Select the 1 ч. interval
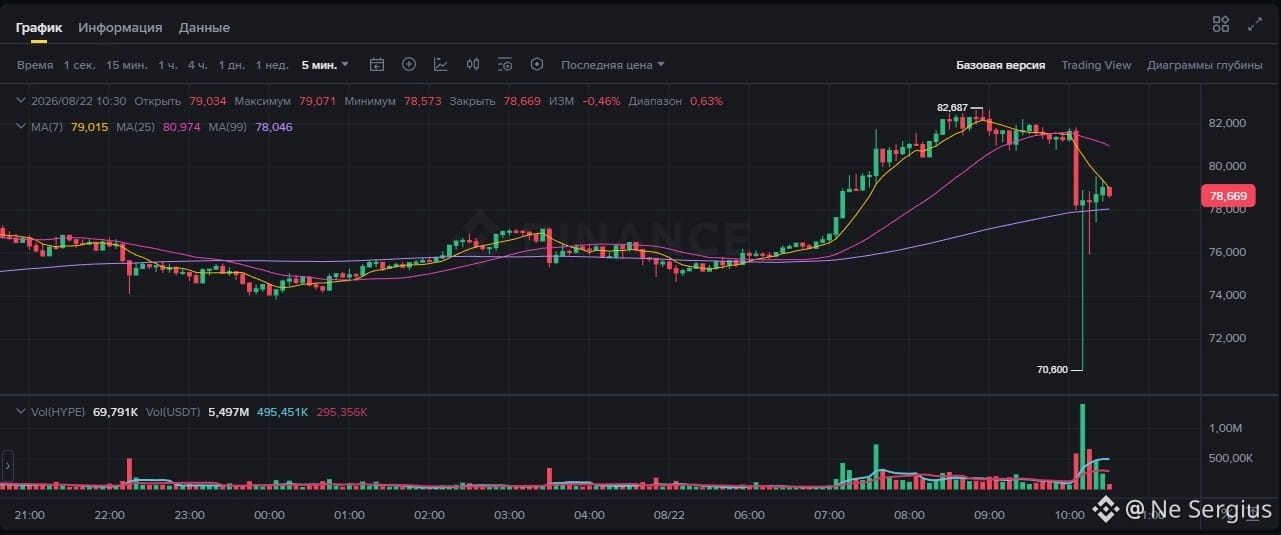The height and width of the screenshot is (535, 1281). (x=168, y=65)
